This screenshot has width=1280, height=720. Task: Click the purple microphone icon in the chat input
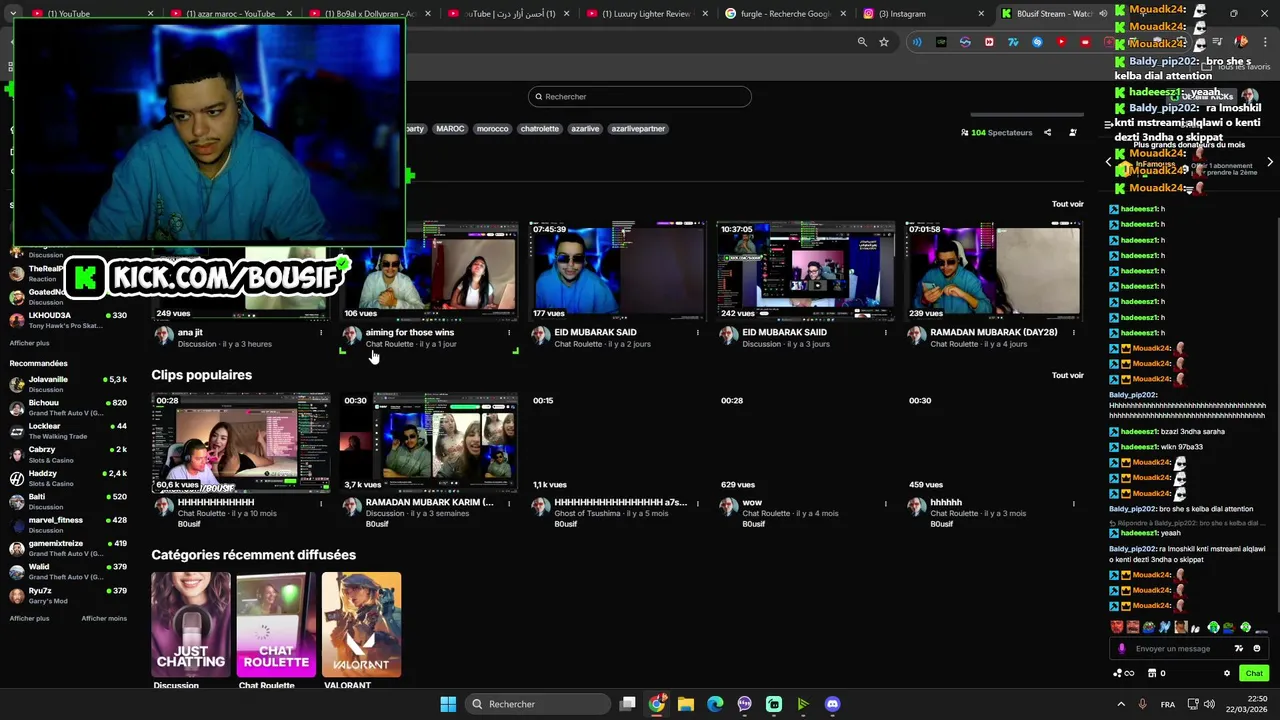click(x=1121, y=648)
